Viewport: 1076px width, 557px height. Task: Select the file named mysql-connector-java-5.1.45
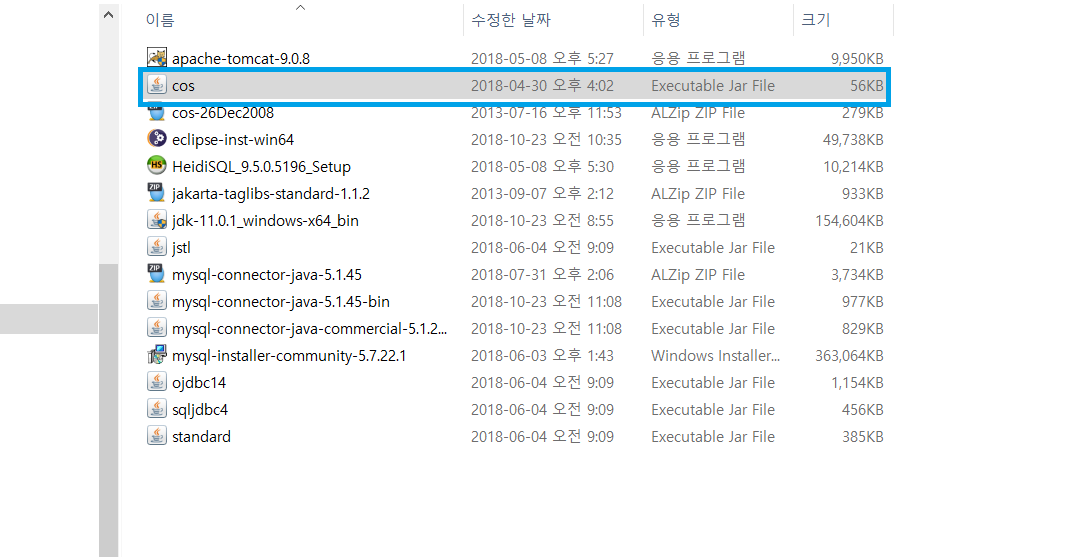[x=267, y=274]
